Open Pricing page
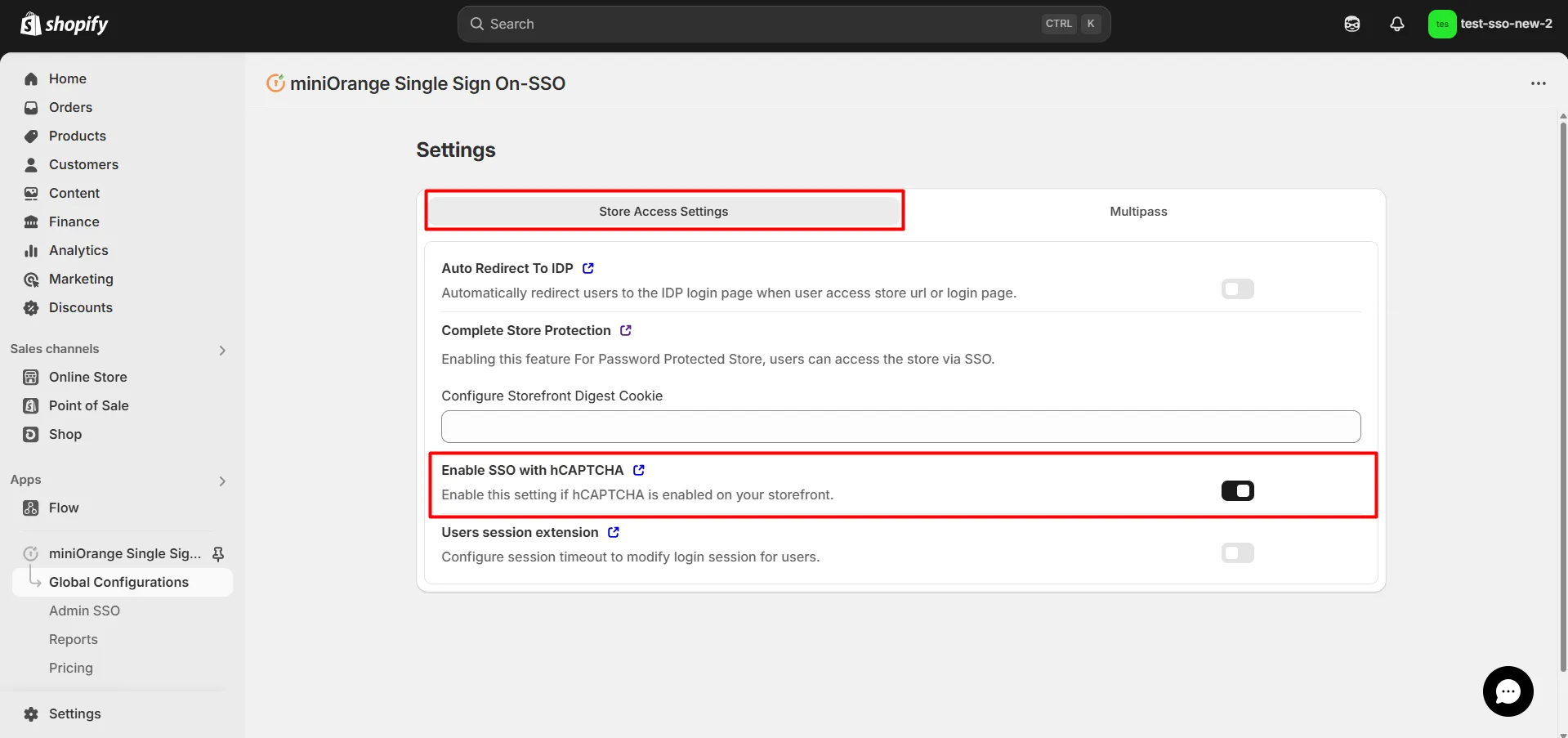This screenshot has height=738, width=1568. pos(71,668)
